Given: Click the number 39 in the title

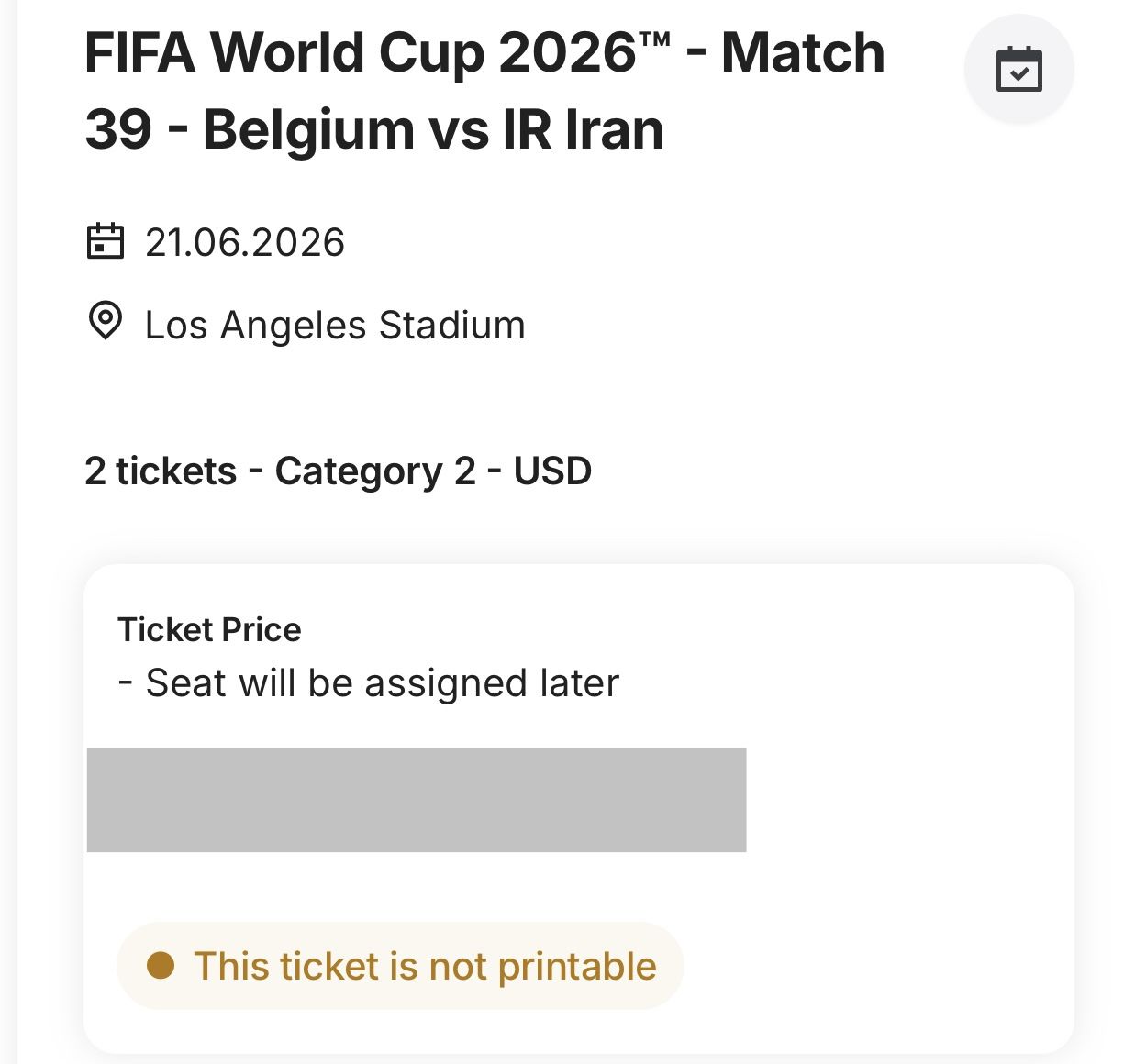Looking at the screenshot, I should coord(118,129).
